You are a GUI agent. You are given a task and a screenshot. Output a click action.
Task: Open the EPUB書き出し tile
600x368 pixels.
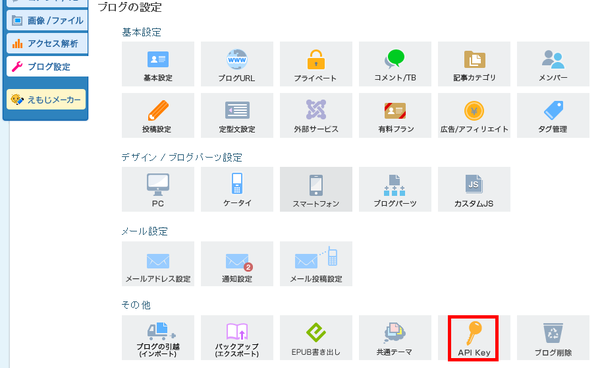(x=316, y=337)
